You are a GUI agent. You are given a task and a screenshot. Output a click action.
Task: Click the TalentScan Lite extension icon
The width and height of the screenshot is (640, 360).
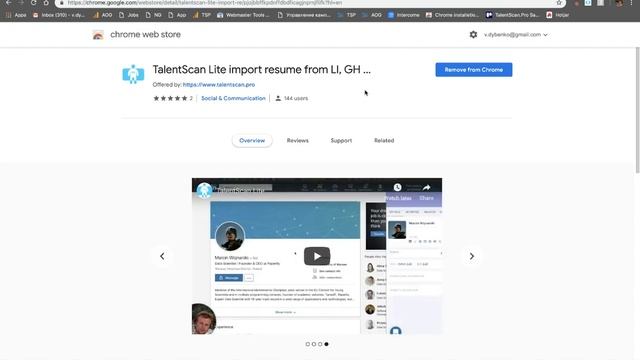coord(133,74)
